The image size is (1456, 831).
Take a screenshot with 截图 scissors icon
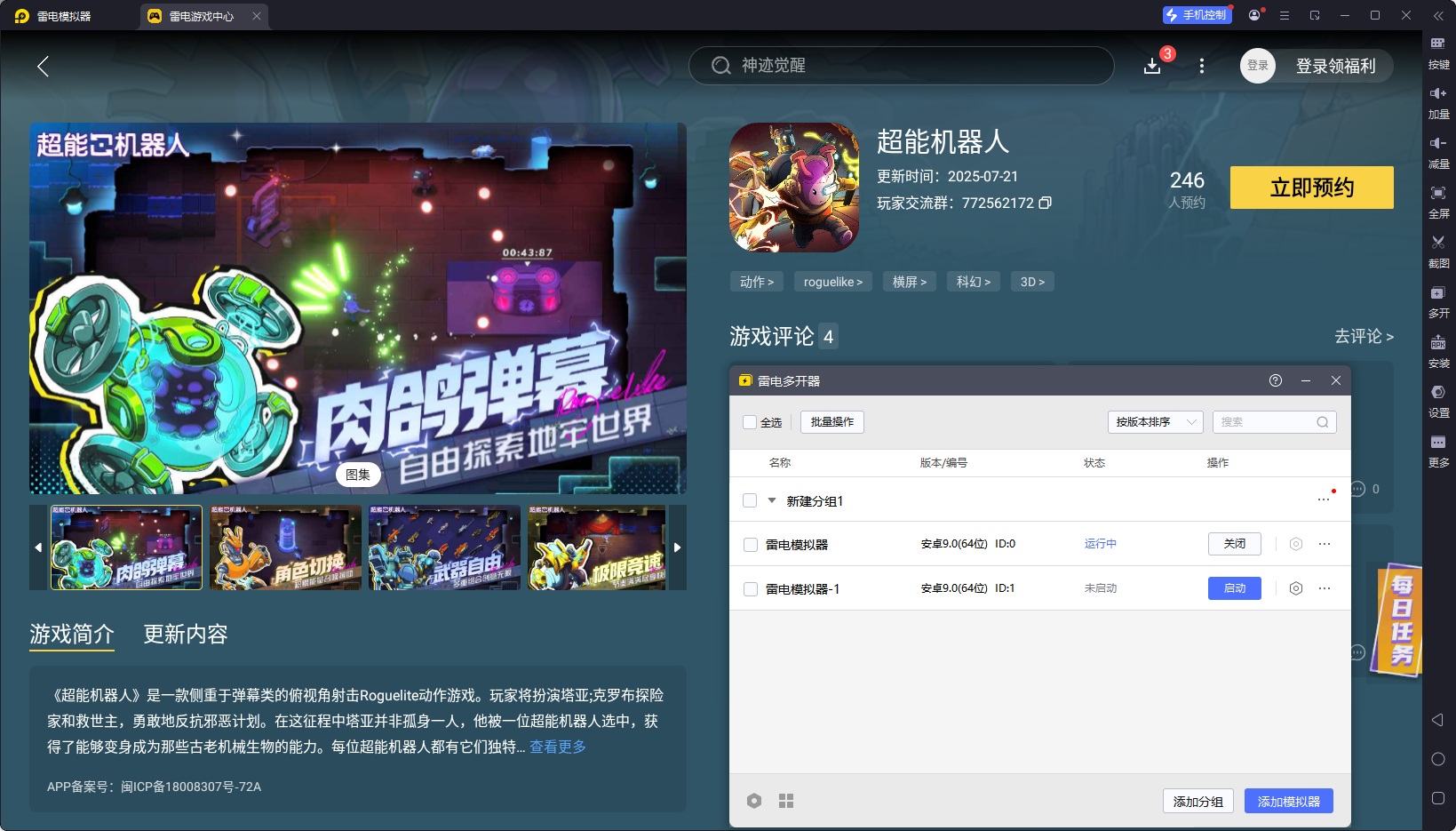tap(1438, 252)
